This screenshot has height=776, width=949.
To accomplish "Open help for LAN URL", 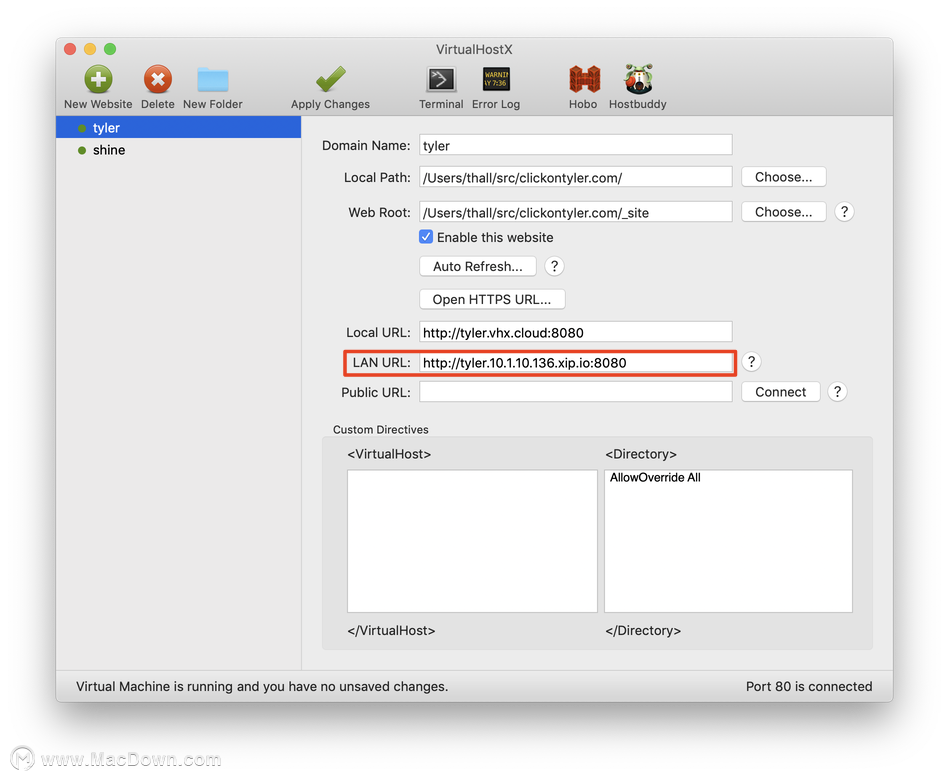I will [x=751, y=362].
